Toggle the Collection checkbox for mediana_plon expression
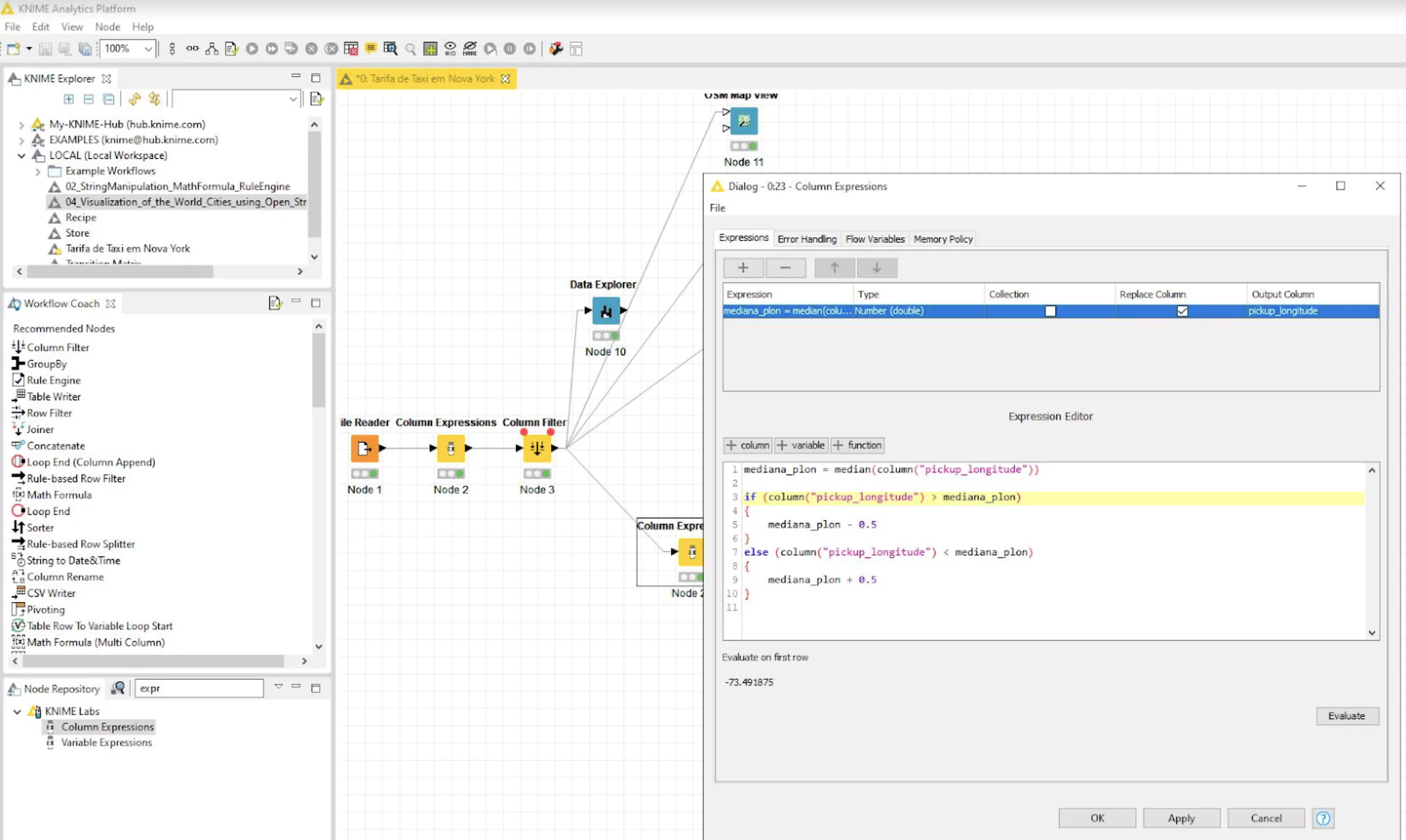 point(1050,310)
